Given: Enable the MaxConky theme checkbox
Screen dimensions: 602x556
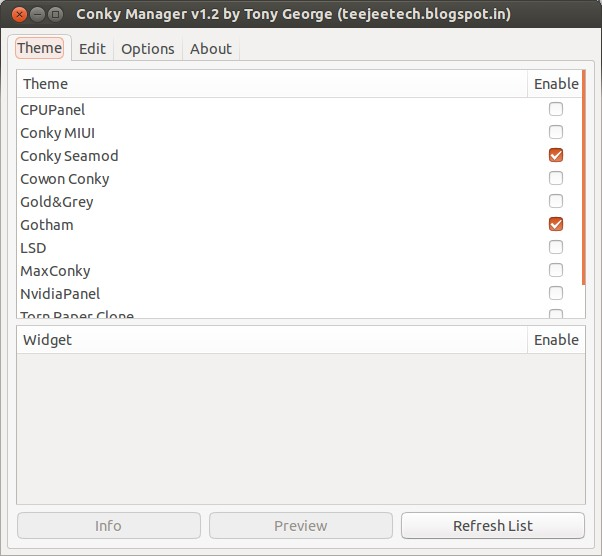Looking at the screenshot, I should tap(556, 270).
